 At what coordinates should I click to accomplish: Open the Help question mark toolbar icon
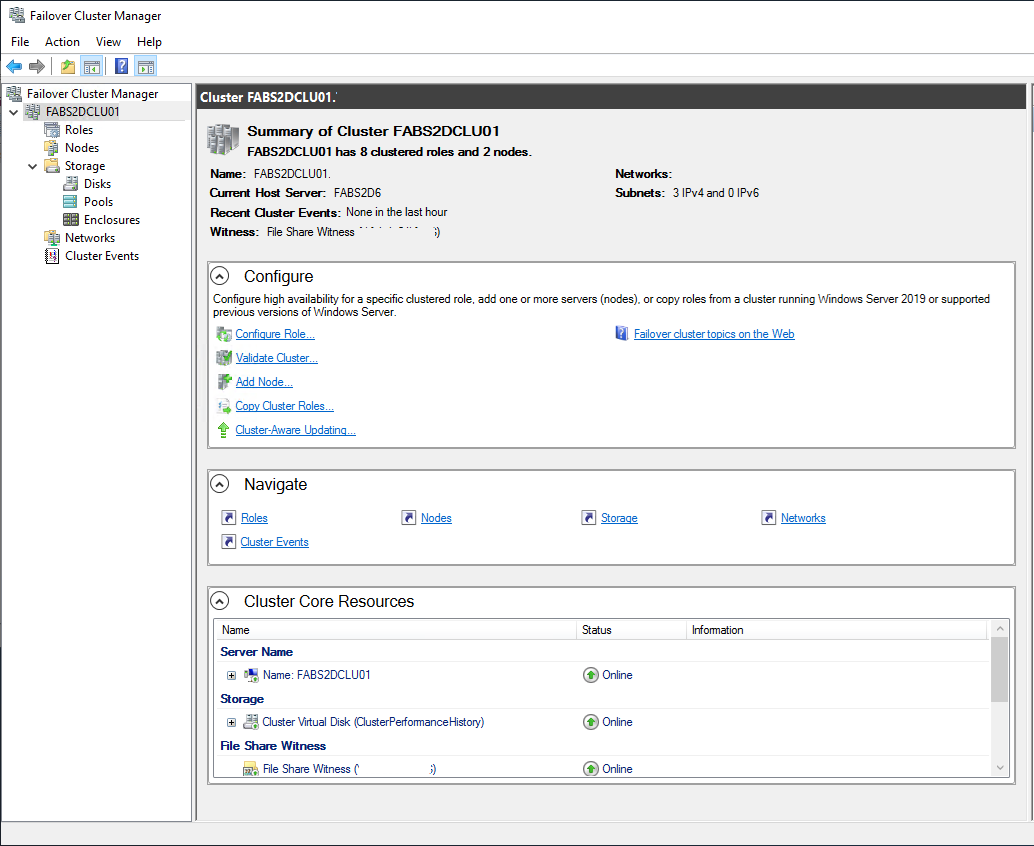(x=121, y=66)
